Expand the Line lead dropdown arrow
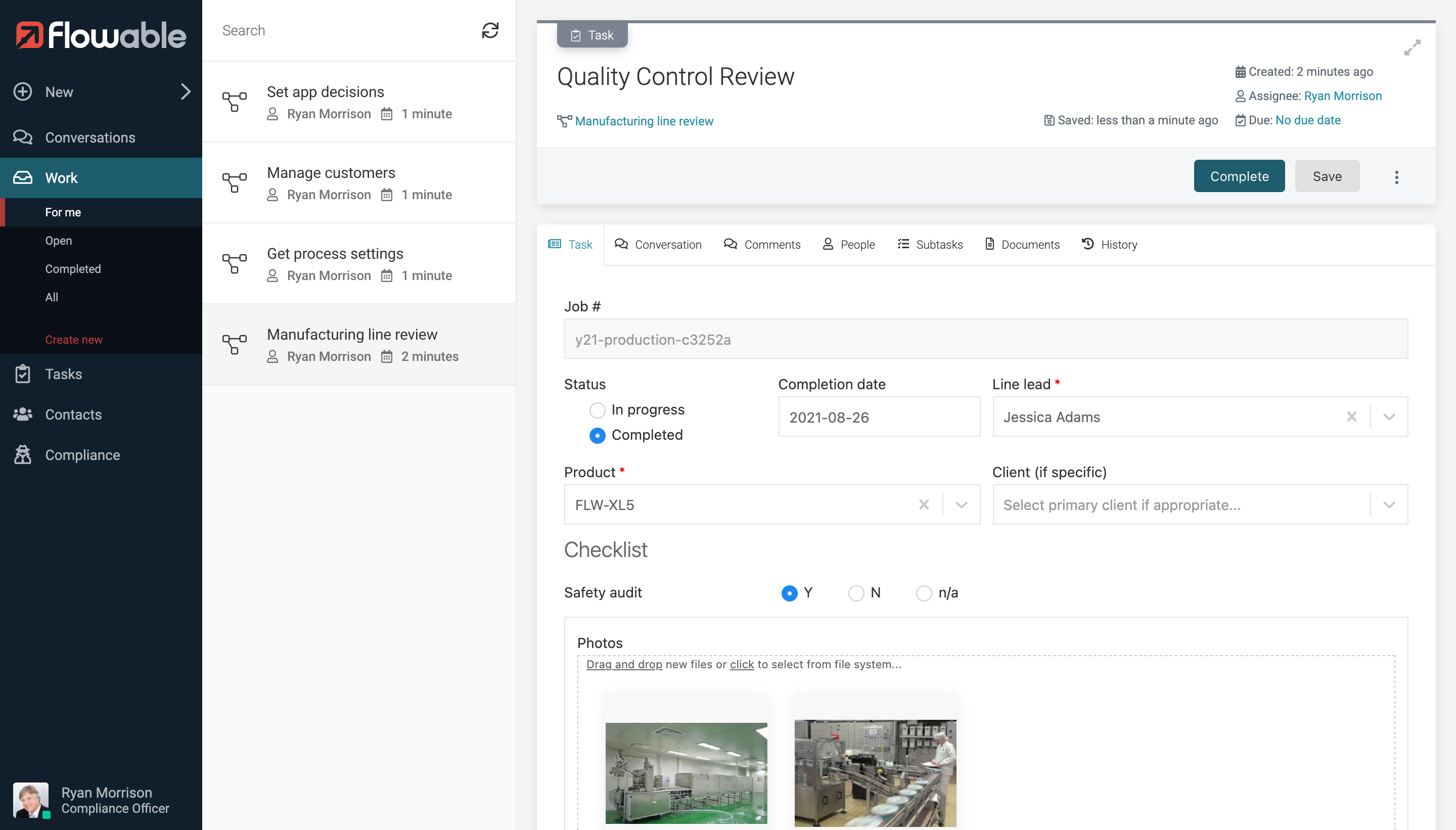 [x=1389, y=417]
